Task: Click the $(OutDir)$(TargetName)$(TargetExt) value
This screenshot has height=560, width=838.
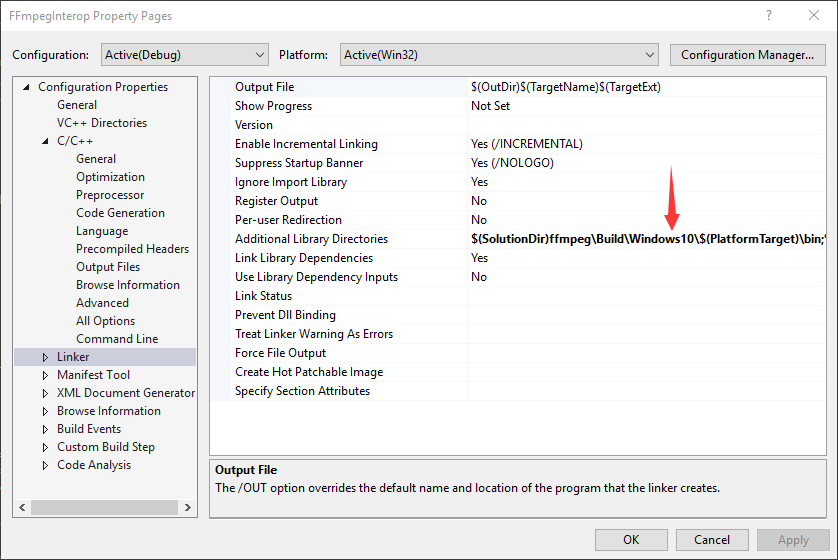Action: coord(565,87)
